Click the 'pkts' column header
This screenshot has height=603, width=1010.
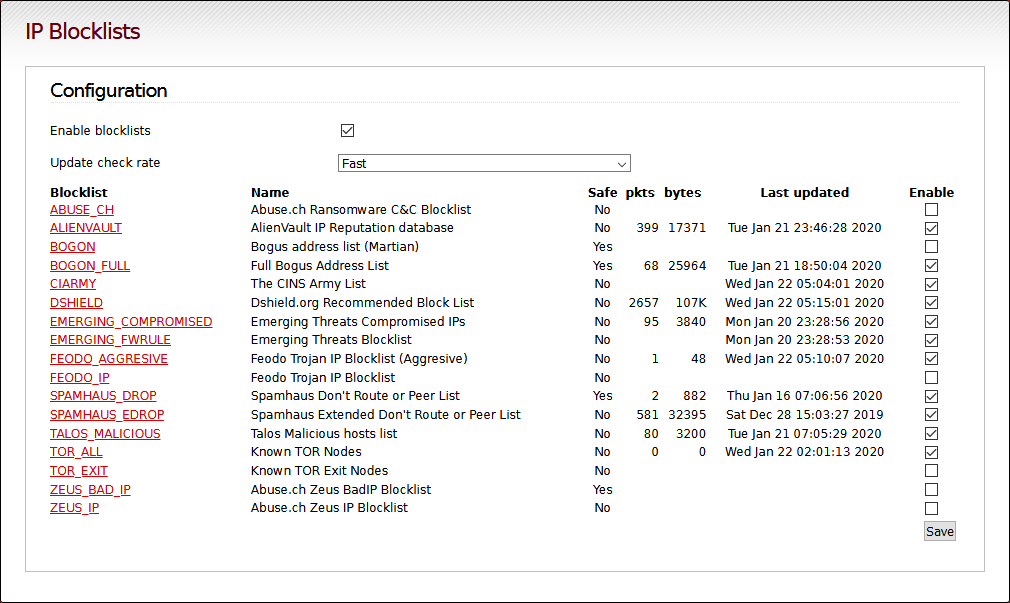[640, 193]
